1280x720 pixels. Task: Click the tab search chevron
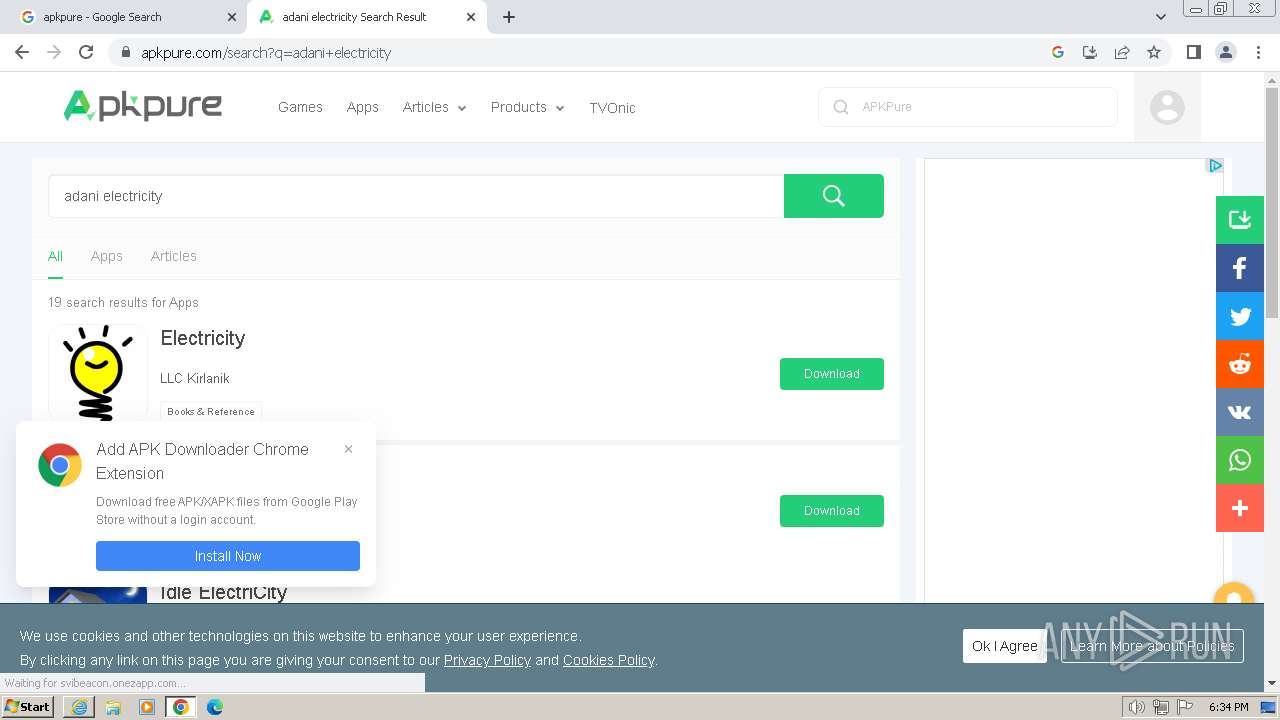[1161, 17]
